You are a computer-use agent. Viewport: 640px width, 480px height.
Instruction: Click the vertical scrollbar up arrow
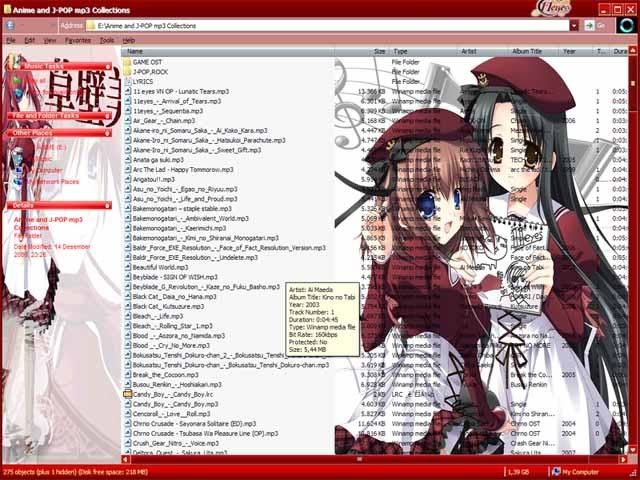coord(633,51)
